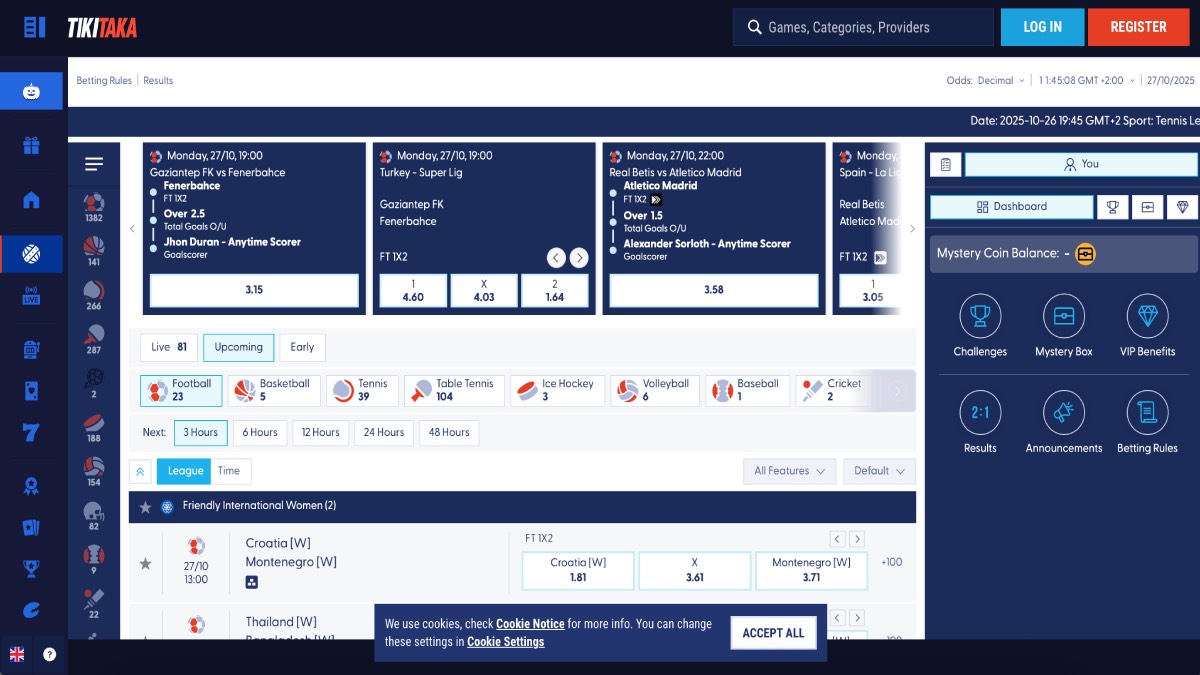Click the games search input field
Image resolution: width=1200 pixels, height=675 pixels.
(x=863, y=28)
